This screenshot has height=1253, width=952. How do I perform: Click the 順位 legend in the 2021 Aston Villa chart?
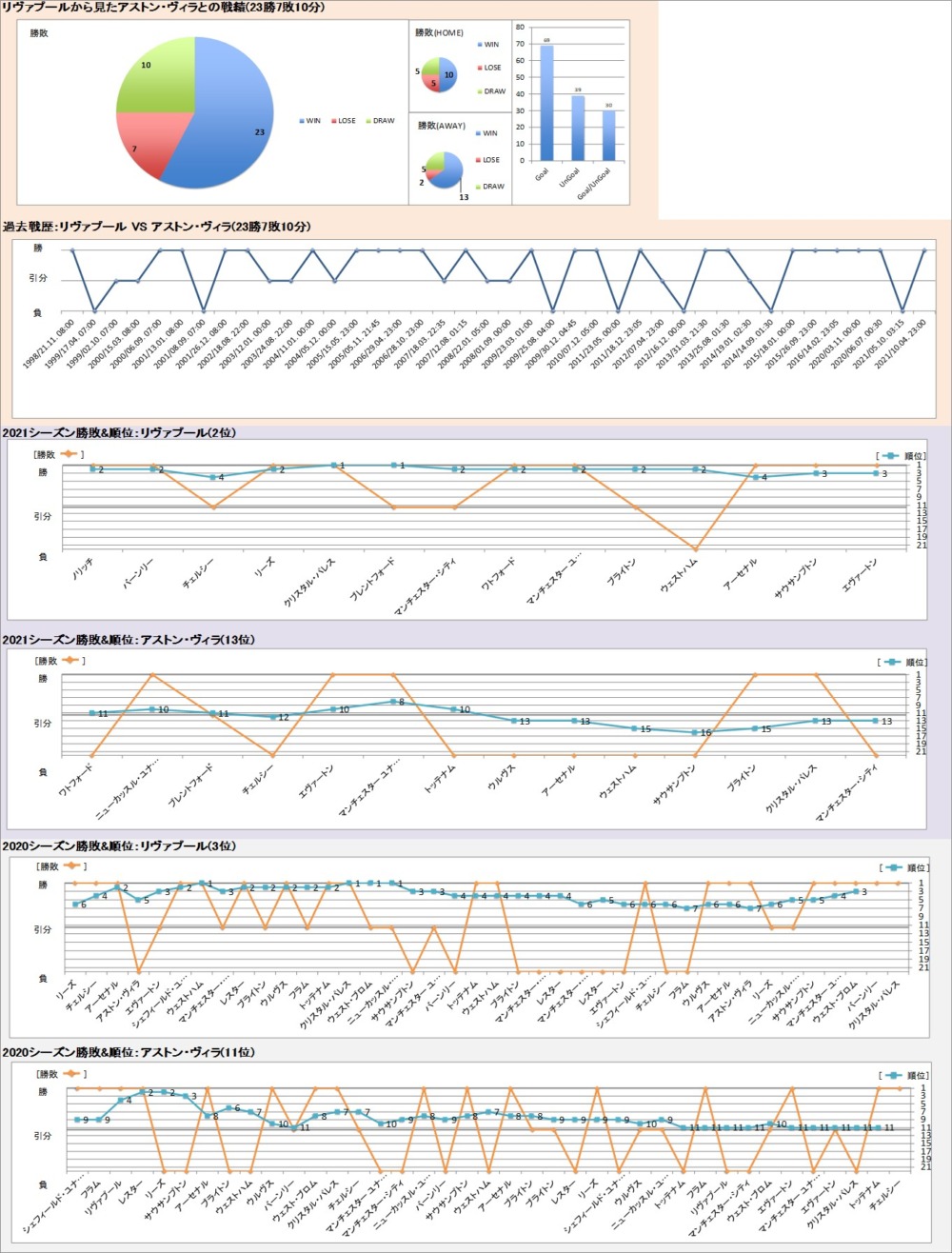(901, 661)
